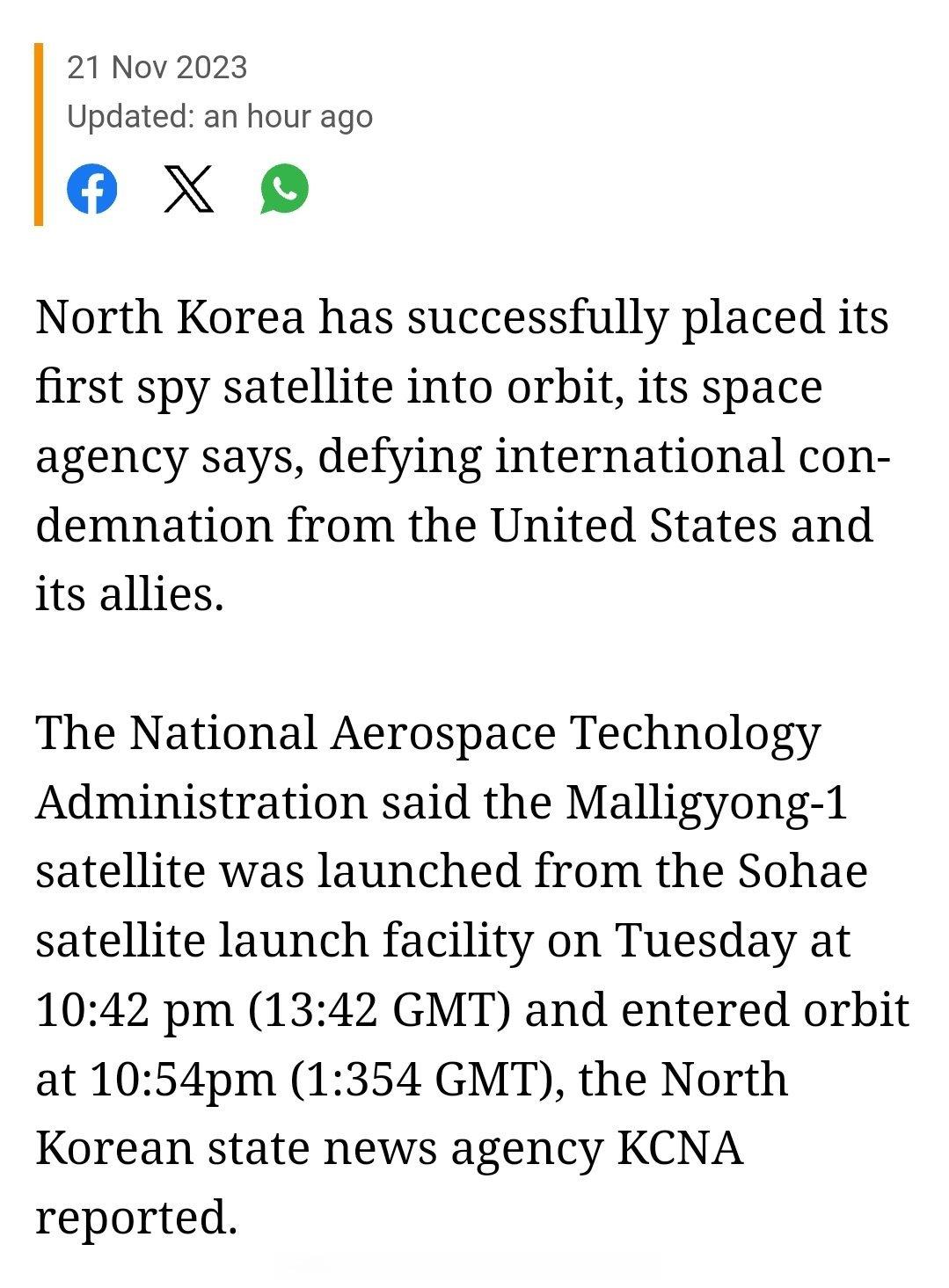
Task: Click the word 'Tuesday' in the article
Action: coord(704,941)
